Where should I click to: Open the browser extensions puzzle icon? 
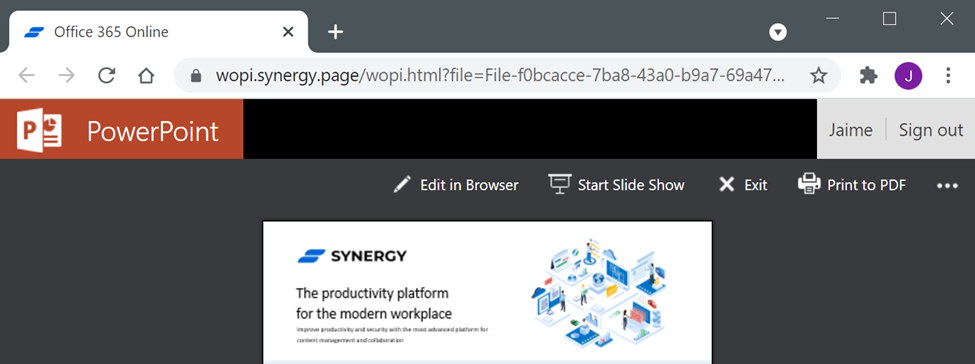coord(869,76)
